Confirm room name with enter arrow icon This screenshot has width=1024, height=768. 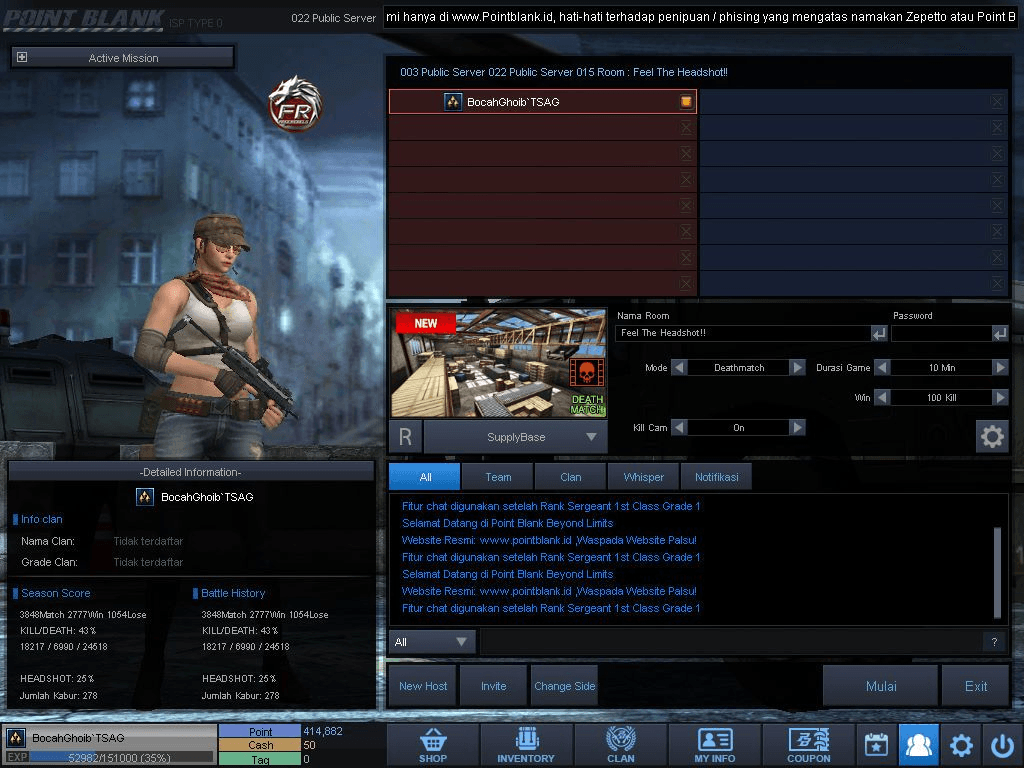click(x=879, y=333)
